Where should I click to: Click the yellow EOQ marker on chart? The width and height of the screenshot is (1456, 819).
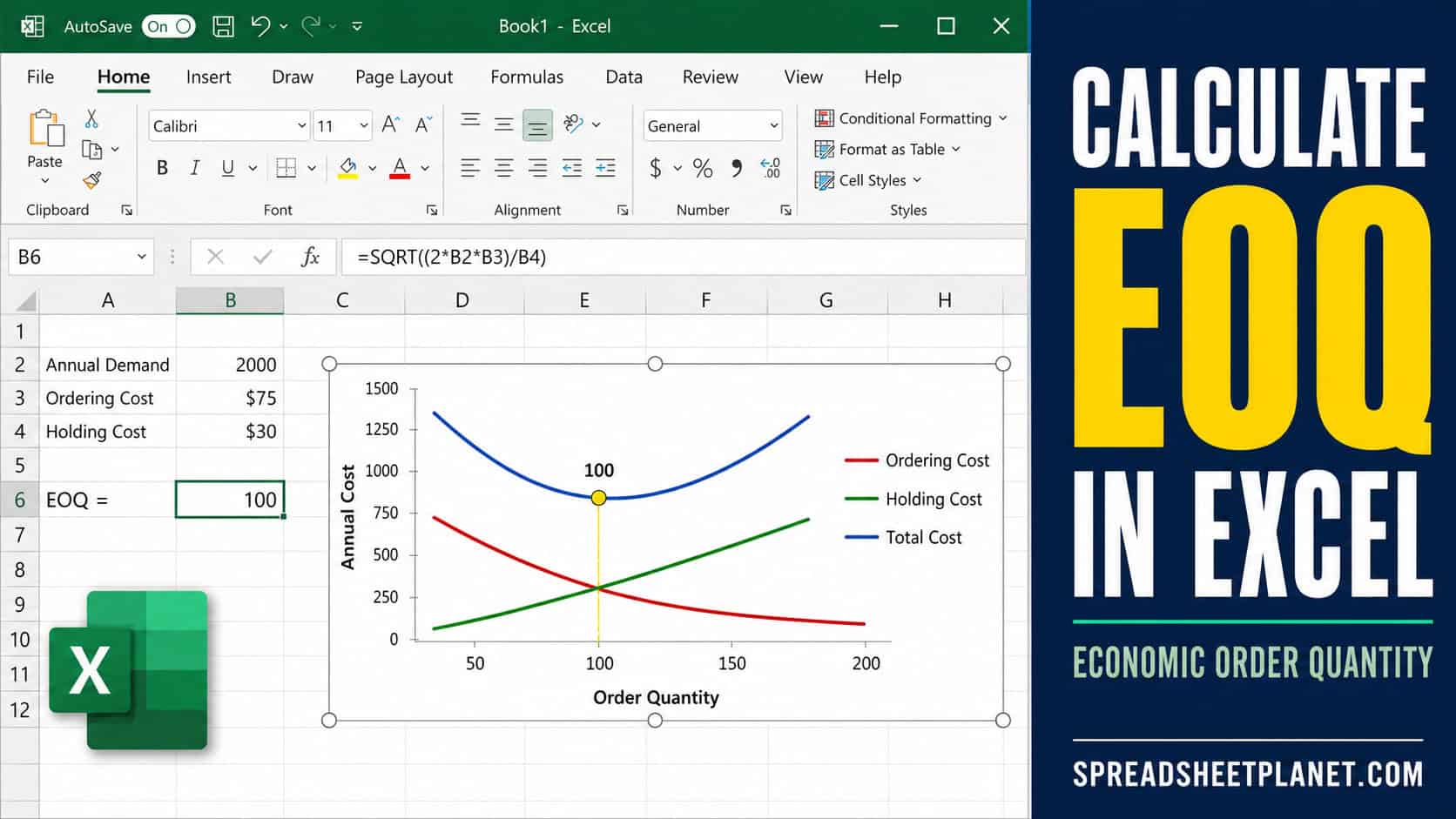click(x=598, y=498)
